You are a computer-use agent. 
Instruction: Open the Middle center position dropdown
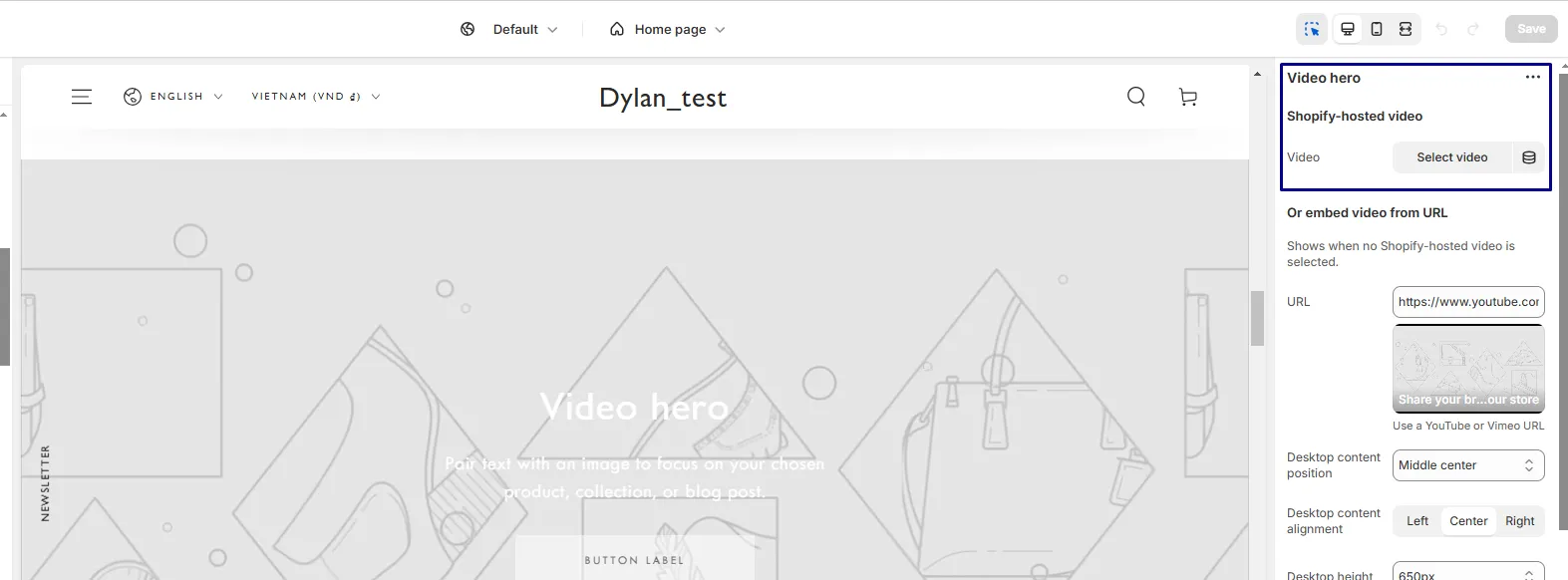(1468, 465)
